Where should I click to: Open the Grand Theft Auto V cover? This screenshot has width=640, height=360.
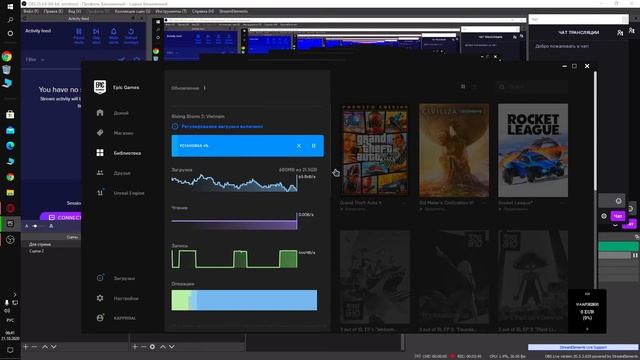click(x=375, y=150)
